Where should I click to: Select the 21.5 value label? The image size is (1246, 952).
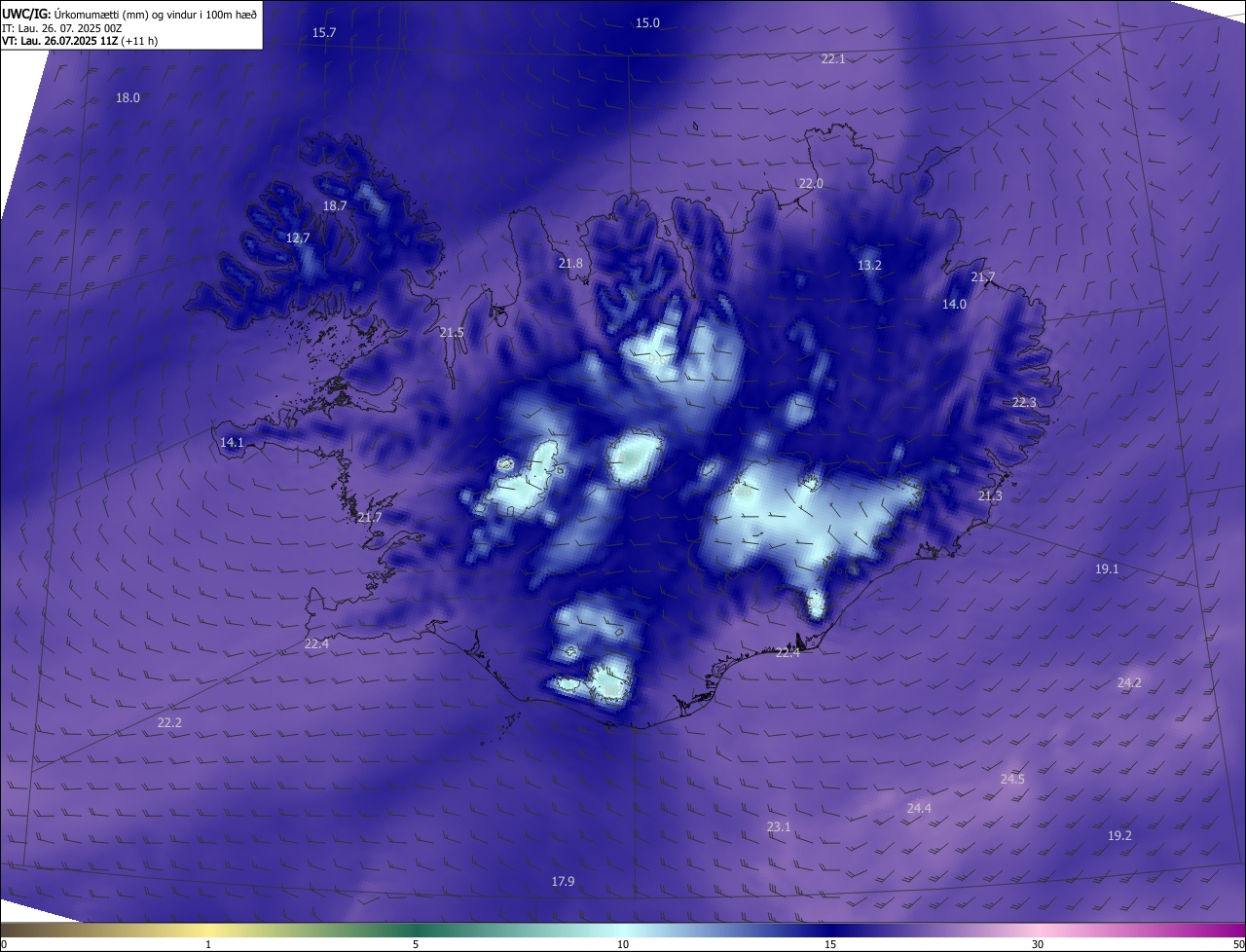[x=452, y=333]
